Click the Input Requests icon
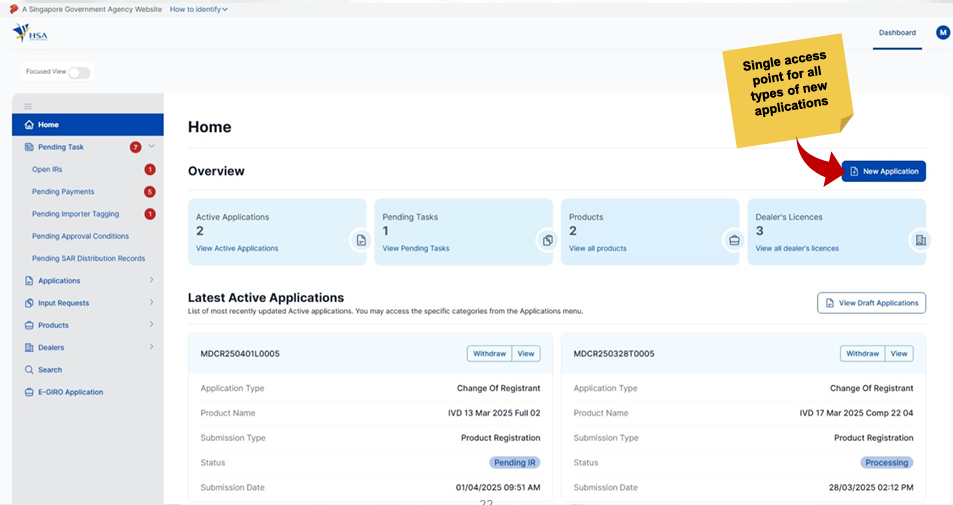 click(29, 303)
